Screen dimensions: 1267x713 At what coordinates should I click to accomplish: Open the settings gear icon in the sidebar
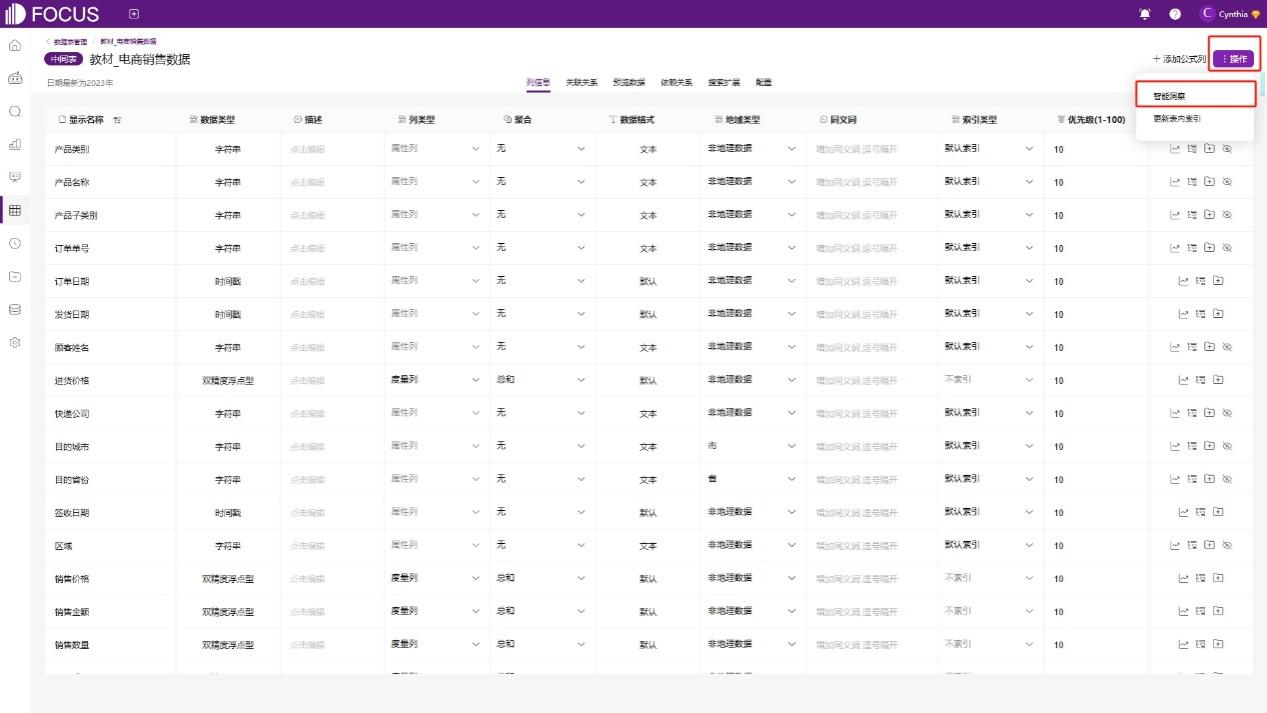[13, 343]
